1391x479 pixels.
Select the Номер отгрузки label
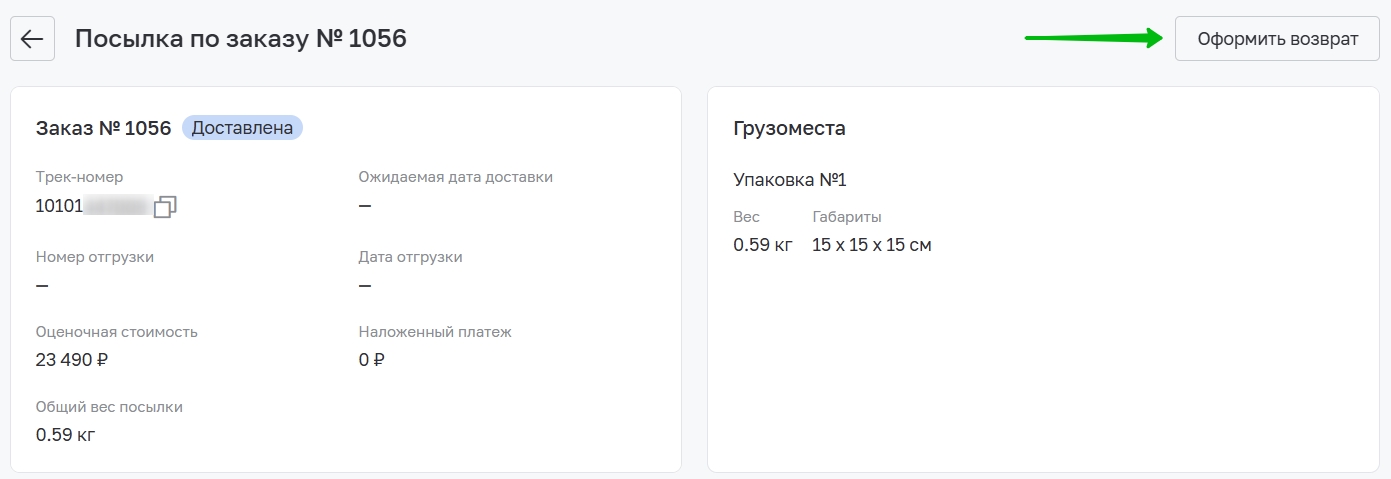(95, 257)
